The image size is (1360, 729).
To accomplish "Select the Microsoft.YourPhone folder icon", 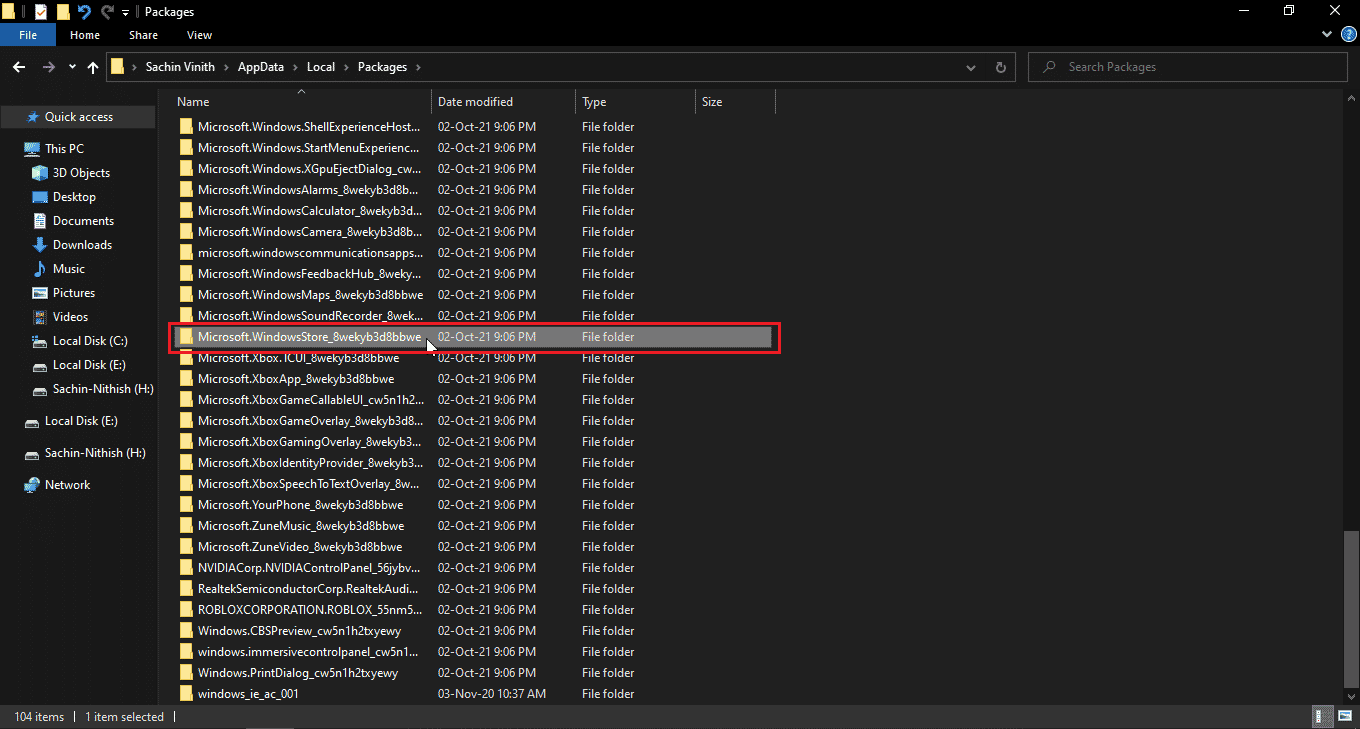I will coord(185,505).
